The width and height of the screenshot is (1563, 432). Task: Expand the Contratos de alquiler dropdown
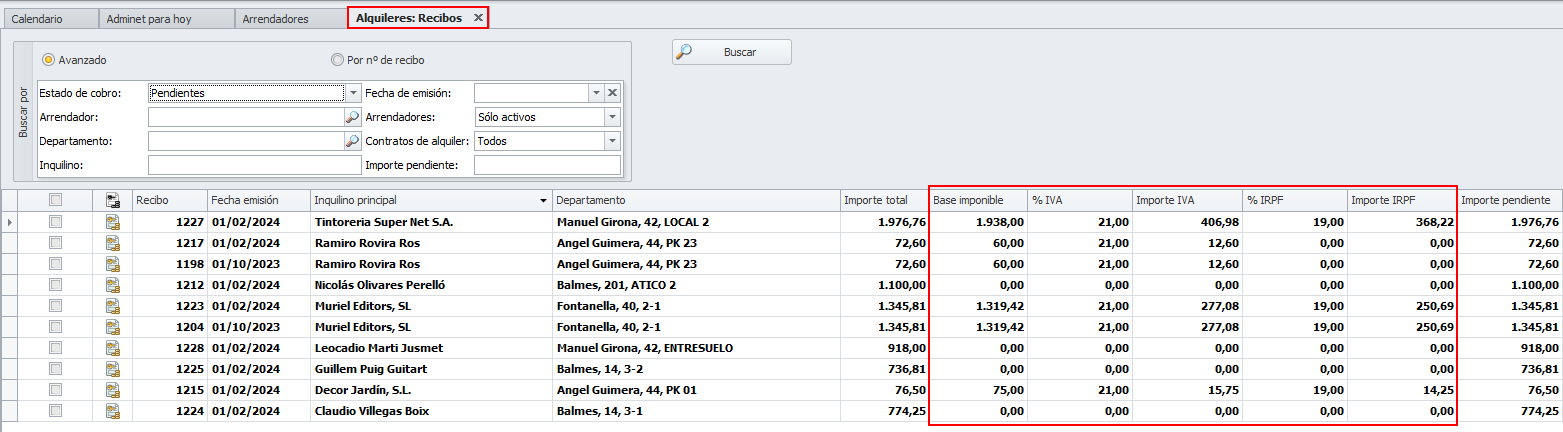point(613,141)
